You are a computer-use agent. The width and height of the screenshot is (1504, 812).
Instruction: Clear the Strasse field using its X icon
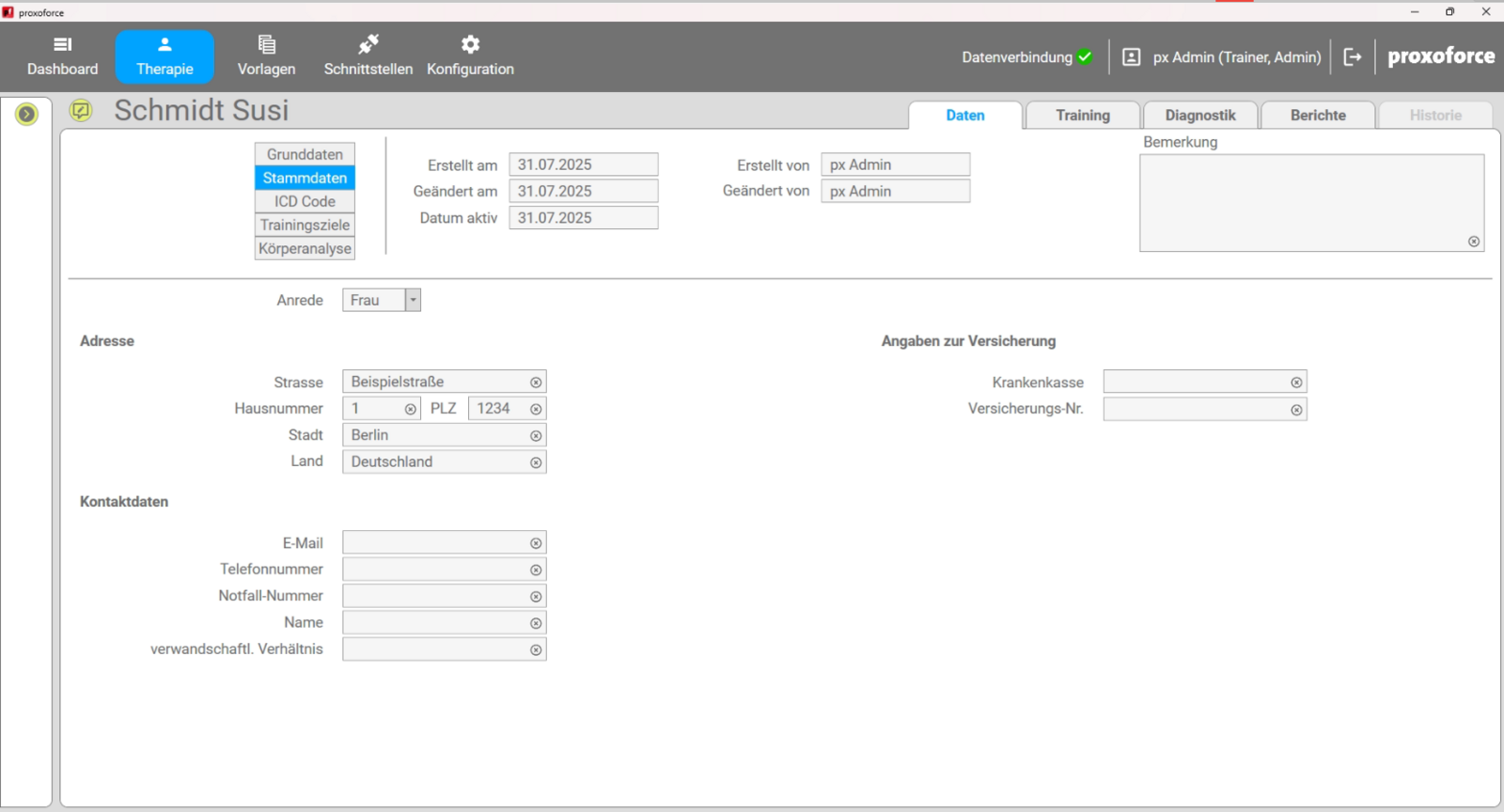point(536,383)
